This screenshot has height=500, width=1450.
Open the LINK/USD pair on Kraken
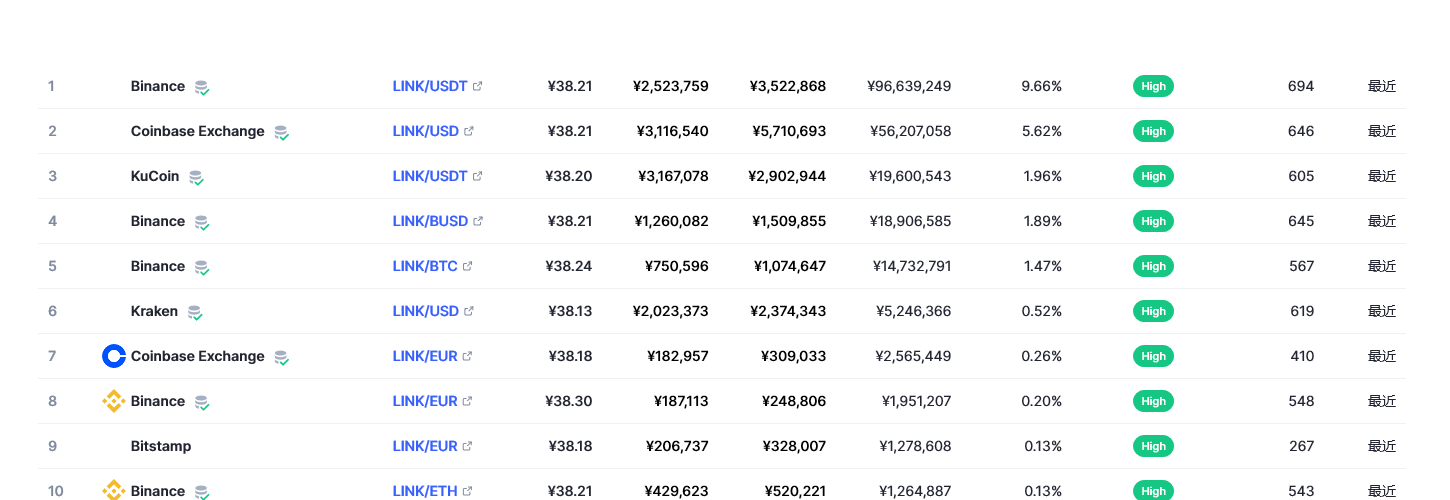[x=426, y=311]
